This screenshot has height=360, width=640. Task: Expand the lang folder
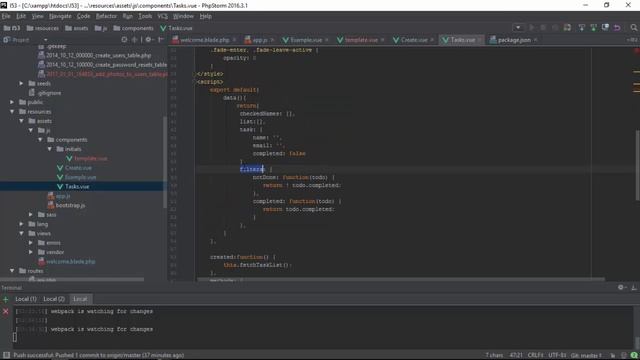coord(21,224)
